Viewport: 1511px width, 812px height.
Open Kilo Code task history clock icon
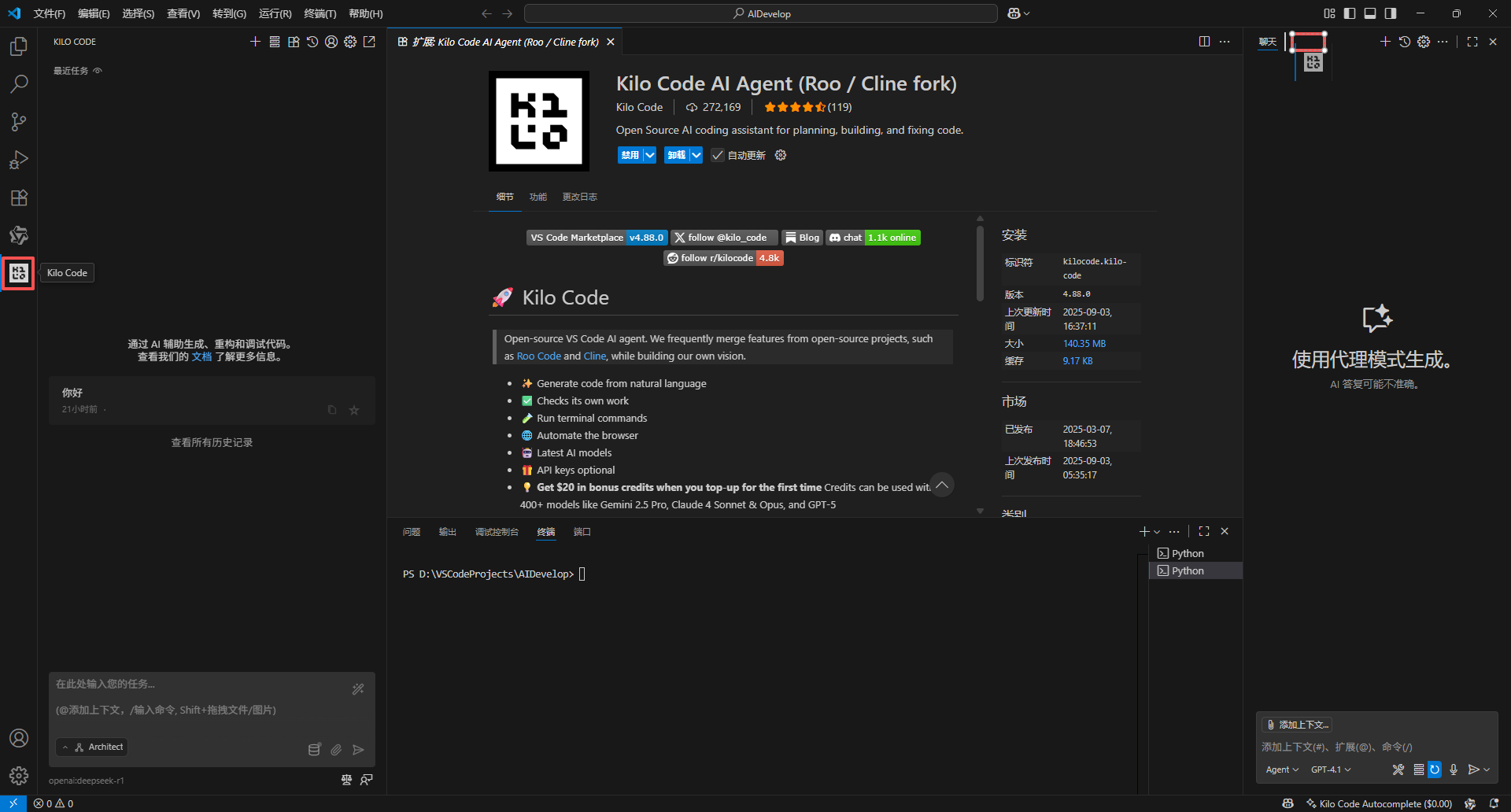(x=312, y=42)
